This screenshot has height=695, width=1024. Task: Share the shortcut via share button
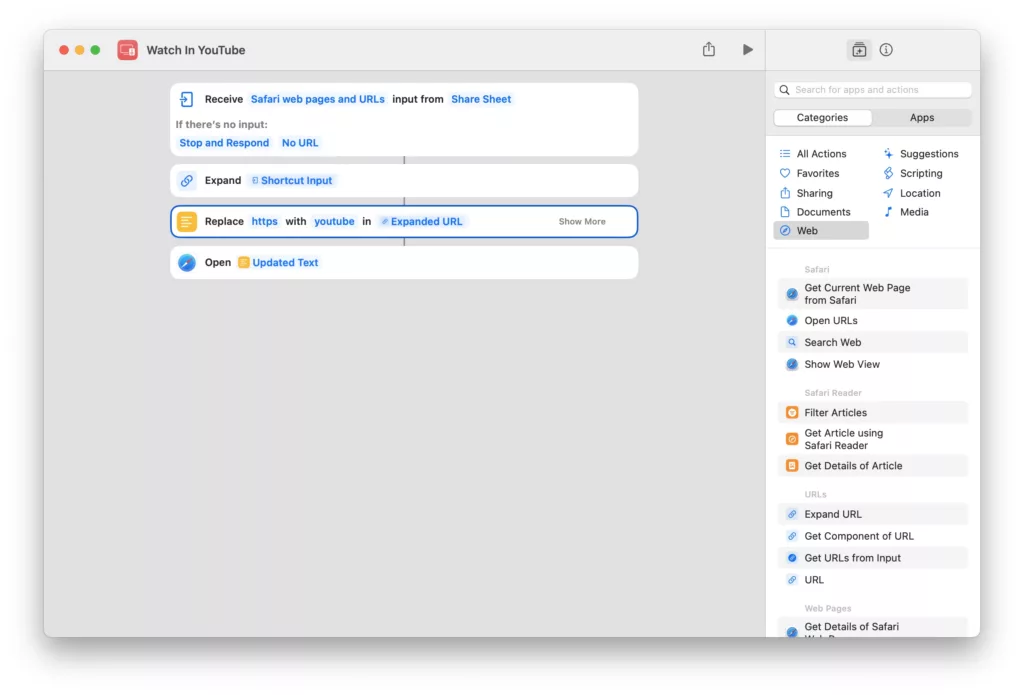(709, 50)
